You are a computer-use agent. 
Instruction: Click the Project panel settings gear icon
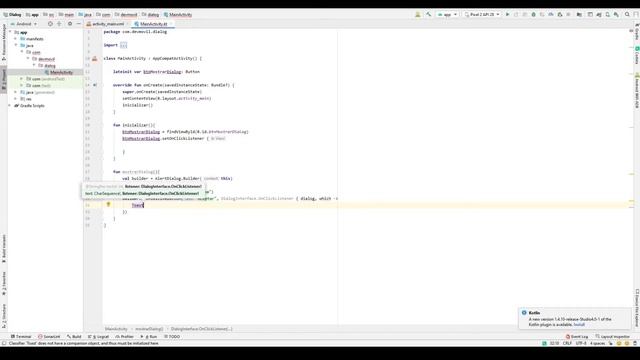70,24
